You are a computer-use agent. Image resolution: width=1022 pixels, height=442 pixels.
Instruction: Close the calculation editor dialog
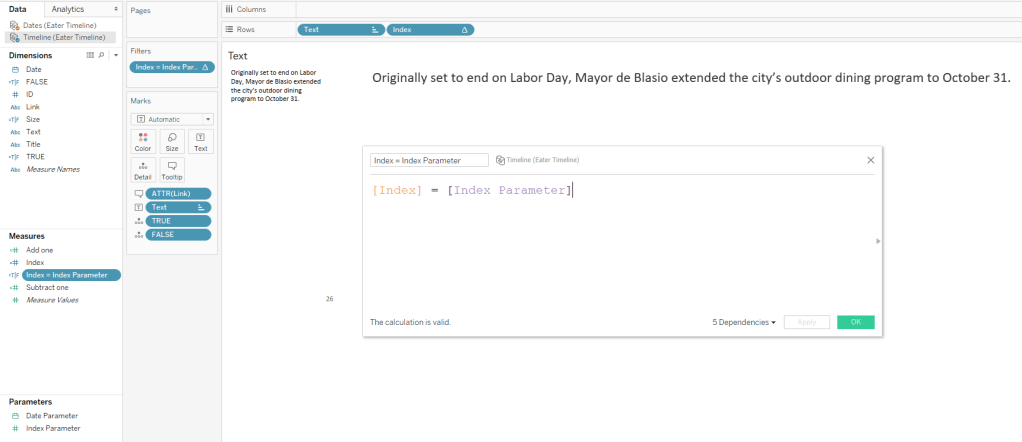(870, 159)
